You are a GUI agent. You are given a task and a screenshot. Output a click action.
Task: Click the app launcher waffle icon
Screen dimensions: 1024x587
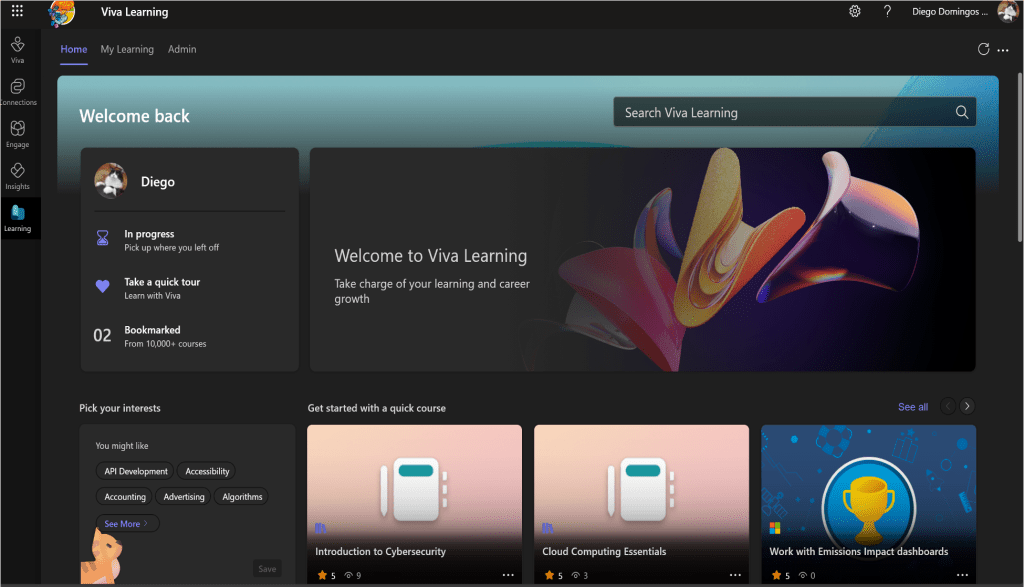(x=17, y=12)
